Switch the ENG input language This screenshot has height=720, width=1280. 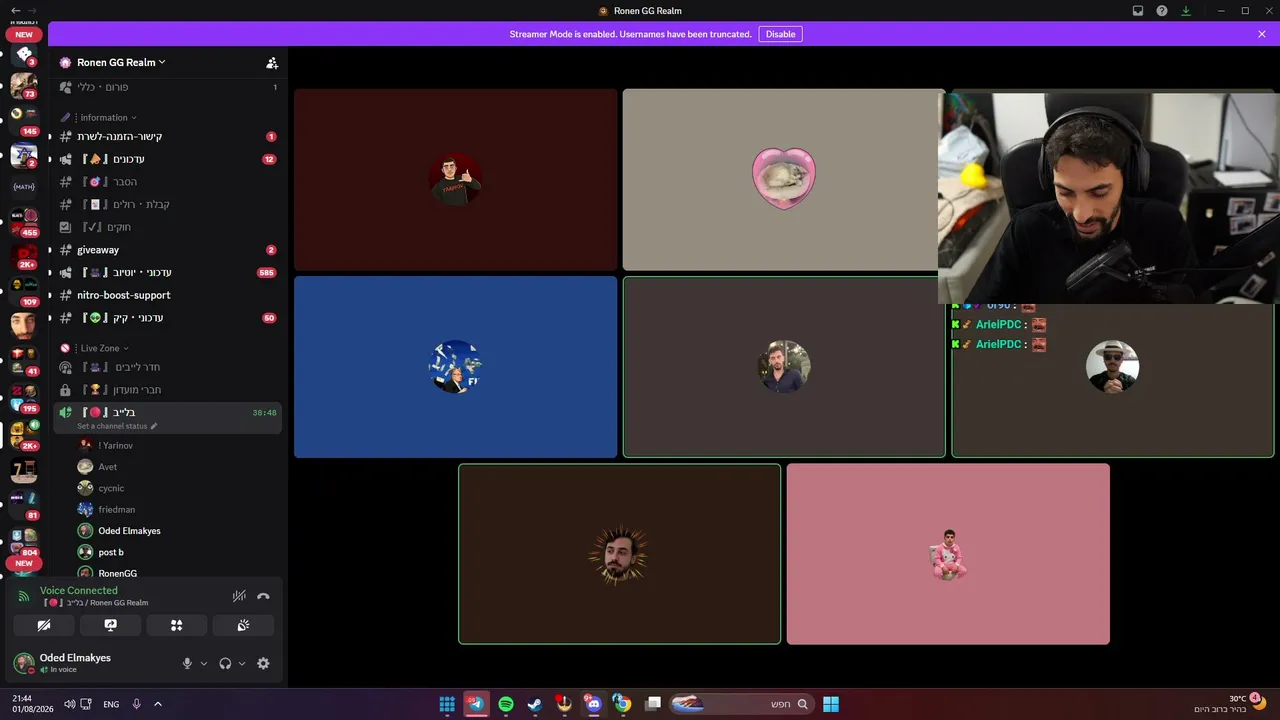pos(111,704)
